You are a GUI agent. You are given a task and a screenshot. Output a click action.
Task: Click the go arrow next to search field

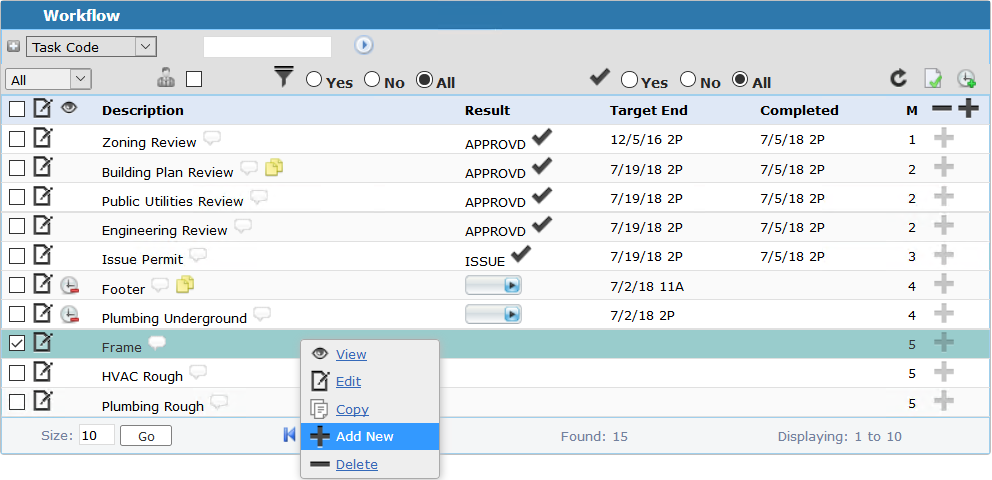pos(363,45)
